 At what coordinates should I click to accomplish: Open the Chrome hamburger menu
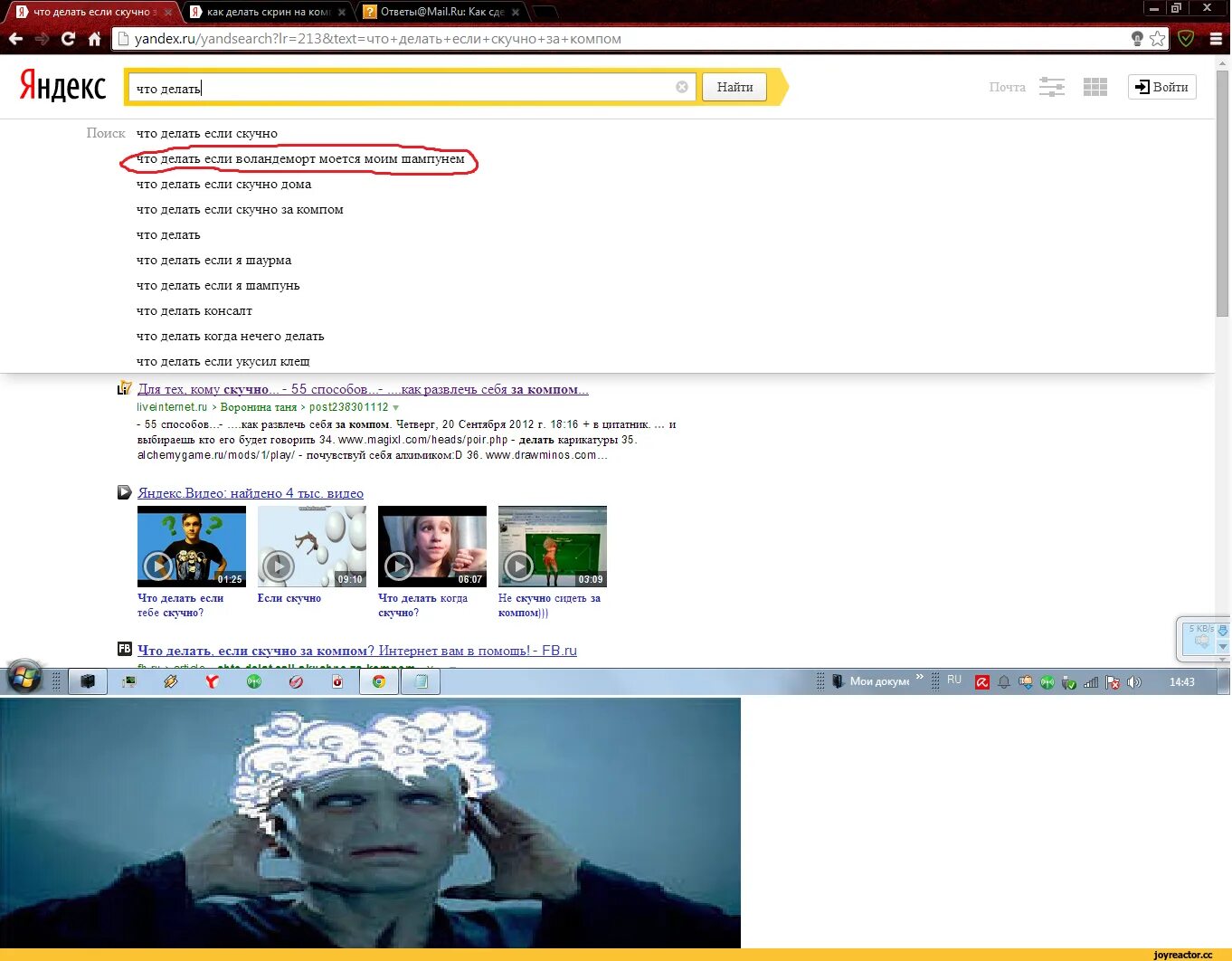[x=1216, y=39]
